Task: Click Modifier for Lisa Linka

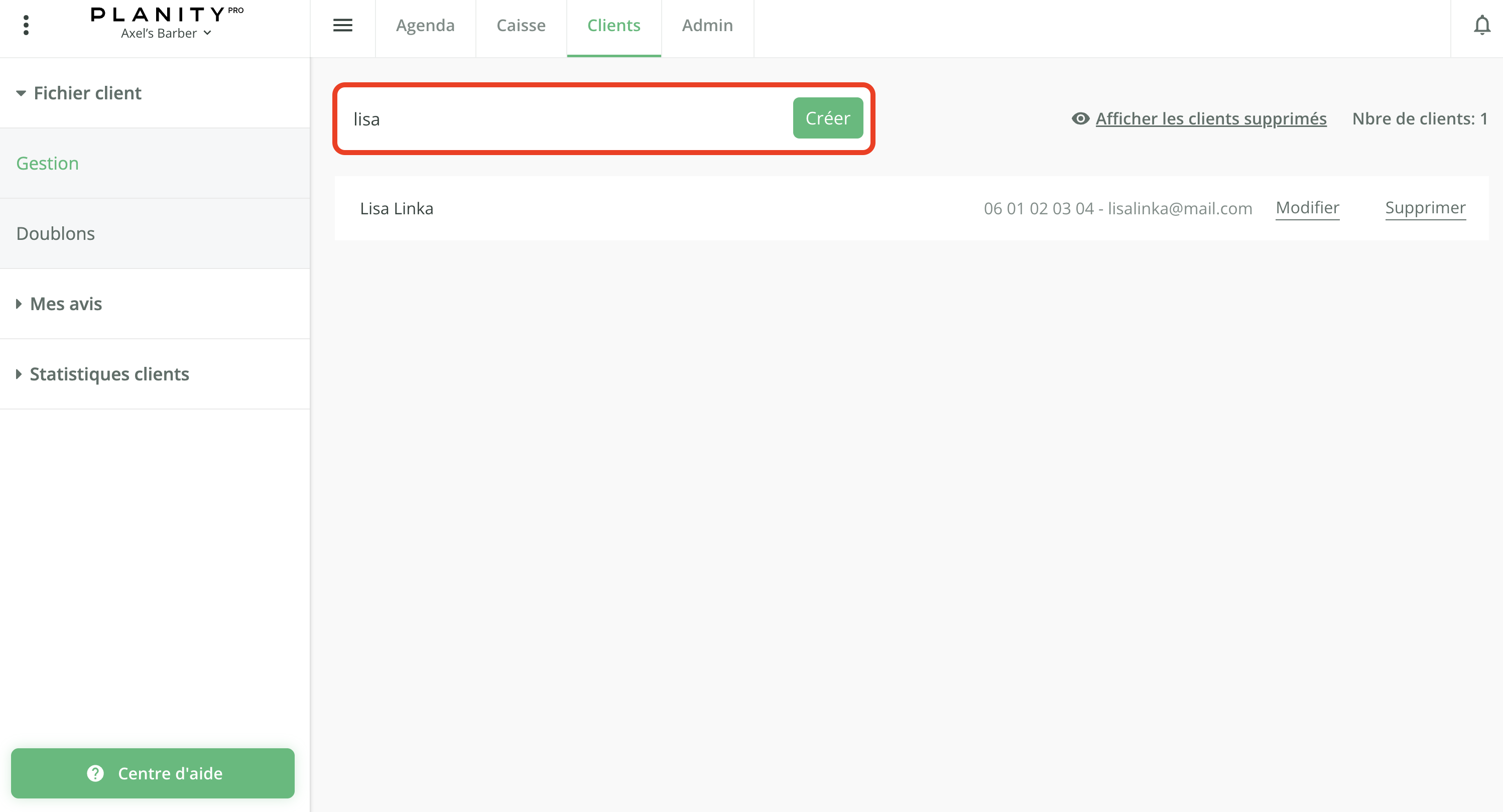Action: coord(1307,208)
